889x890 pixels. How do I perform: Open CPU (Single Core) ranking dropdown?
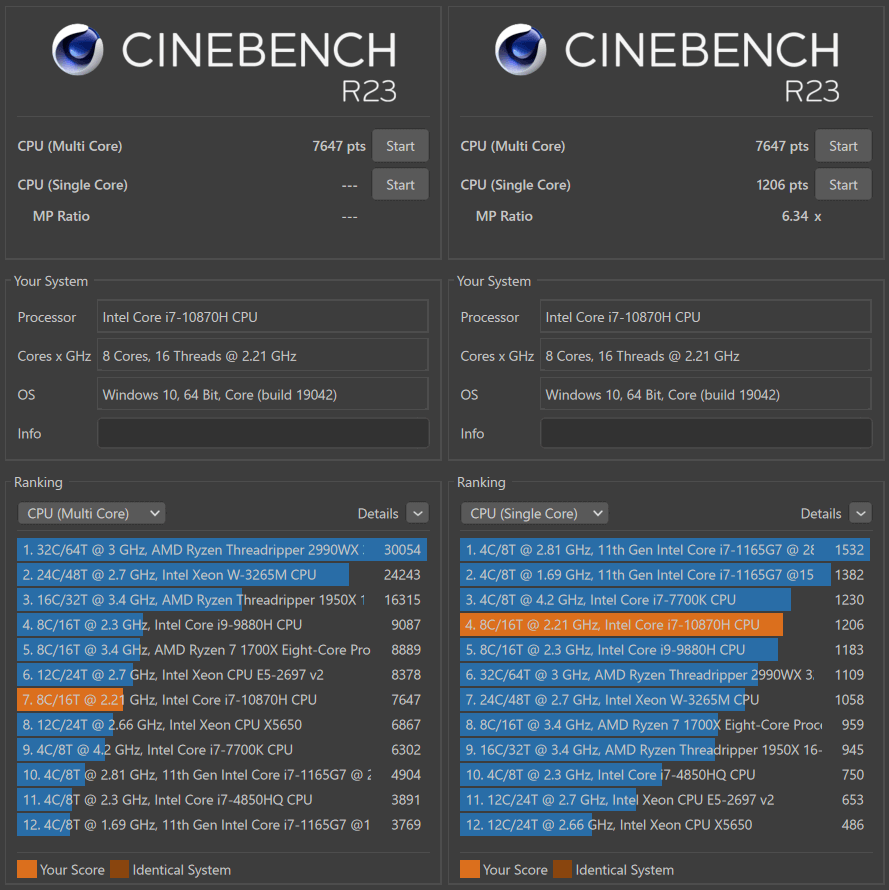pos(534,513)
